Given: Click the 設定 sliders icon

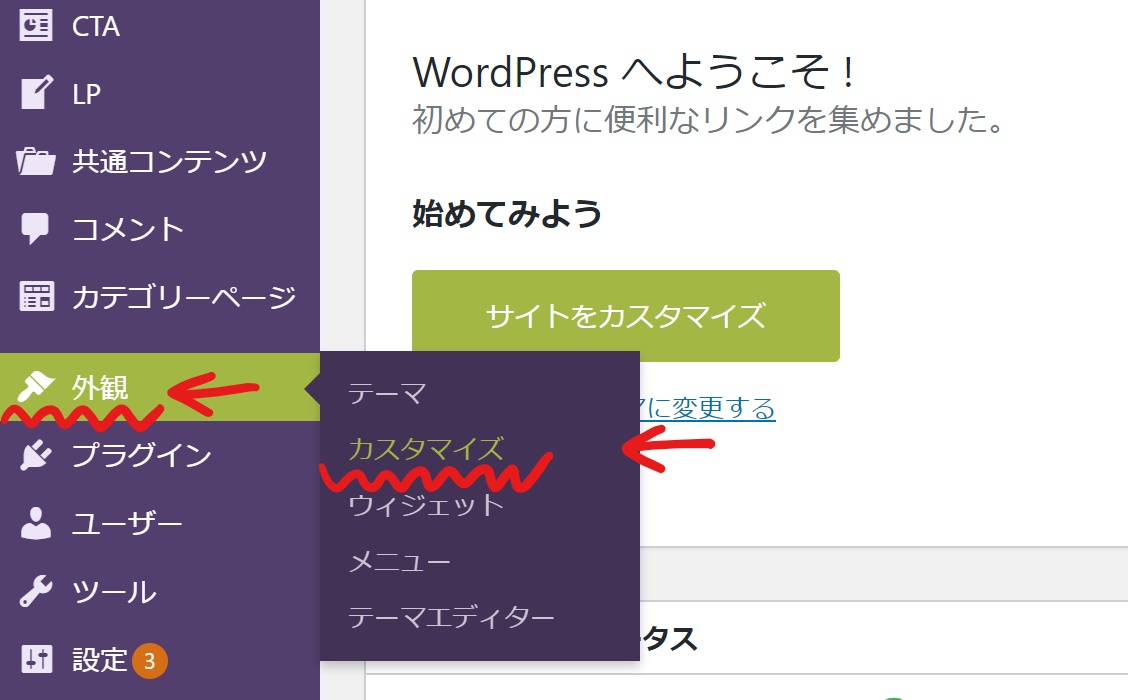Looking at the screenshot, I should tap(36, 660).
